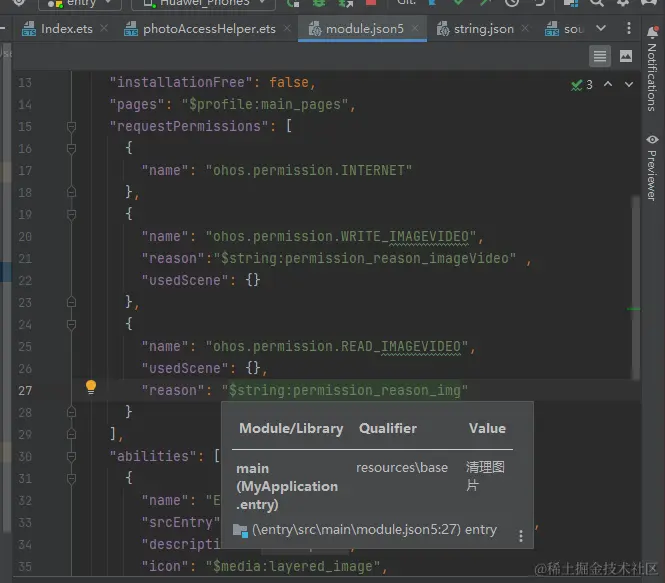
Task: Click the resources\base qualifier cell
Action: click(402, 468)
